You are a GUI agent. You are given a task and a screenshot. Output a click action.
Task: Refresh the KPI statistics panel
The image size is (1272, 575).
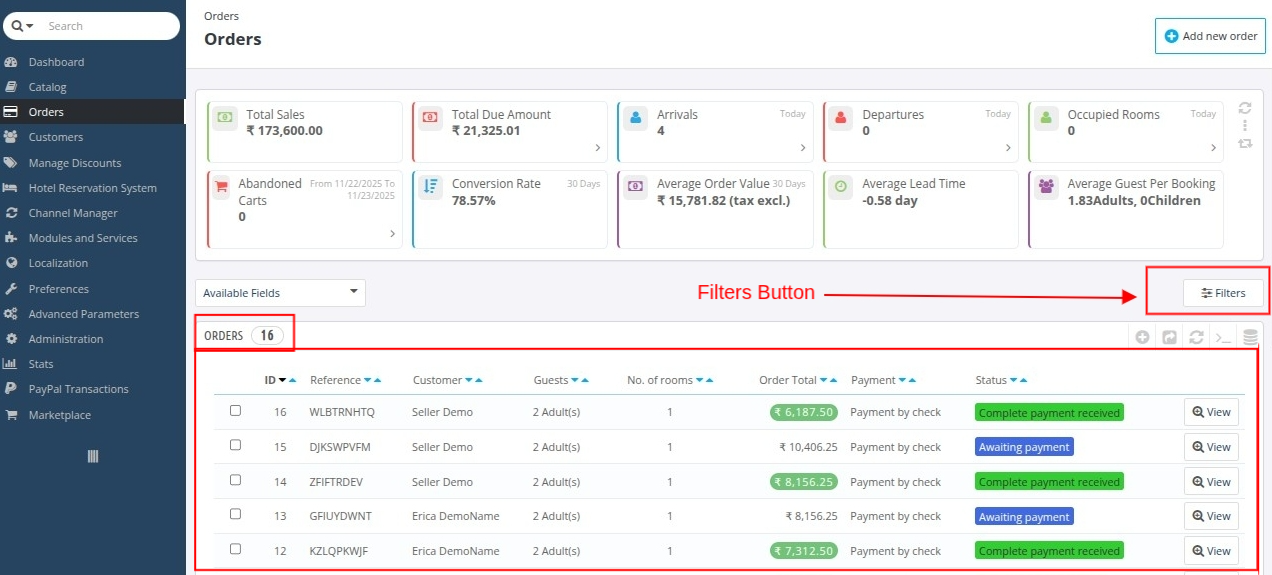click(1245, 108)
